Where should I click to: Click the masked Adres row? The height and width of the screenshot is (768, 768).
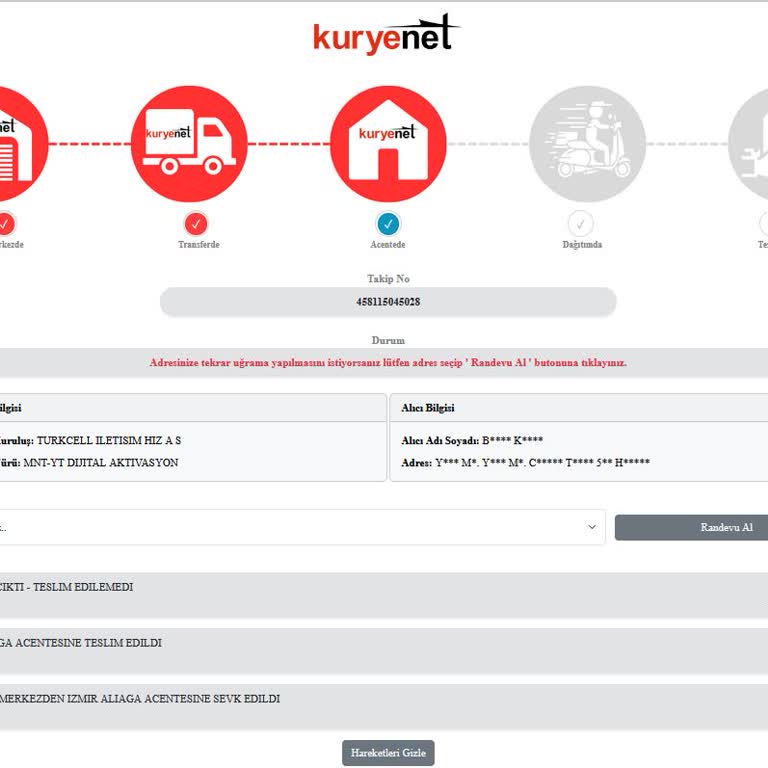point(525,462)
